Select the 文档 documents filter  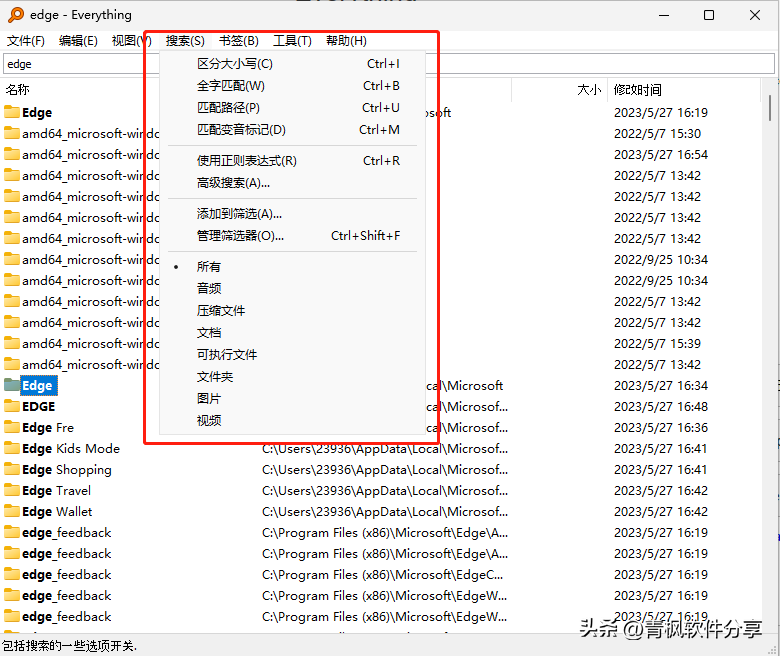(x=292, y=333)
